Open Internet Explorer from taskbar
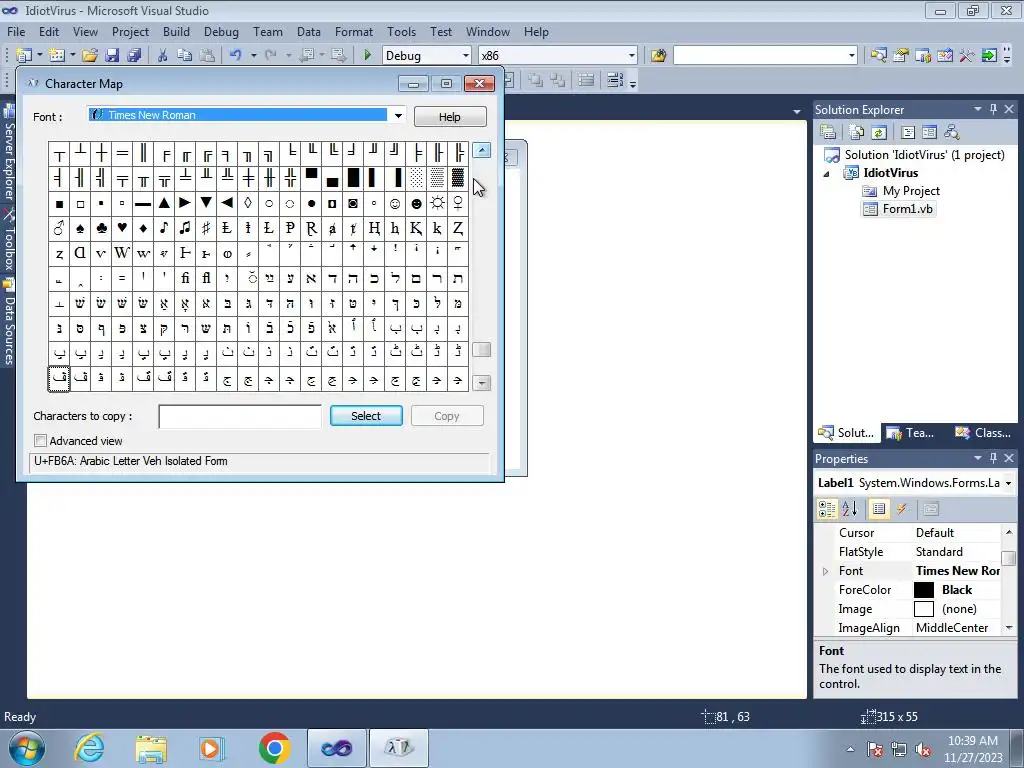The width and height of the screenshot is (1024, 768). [89, 748]
